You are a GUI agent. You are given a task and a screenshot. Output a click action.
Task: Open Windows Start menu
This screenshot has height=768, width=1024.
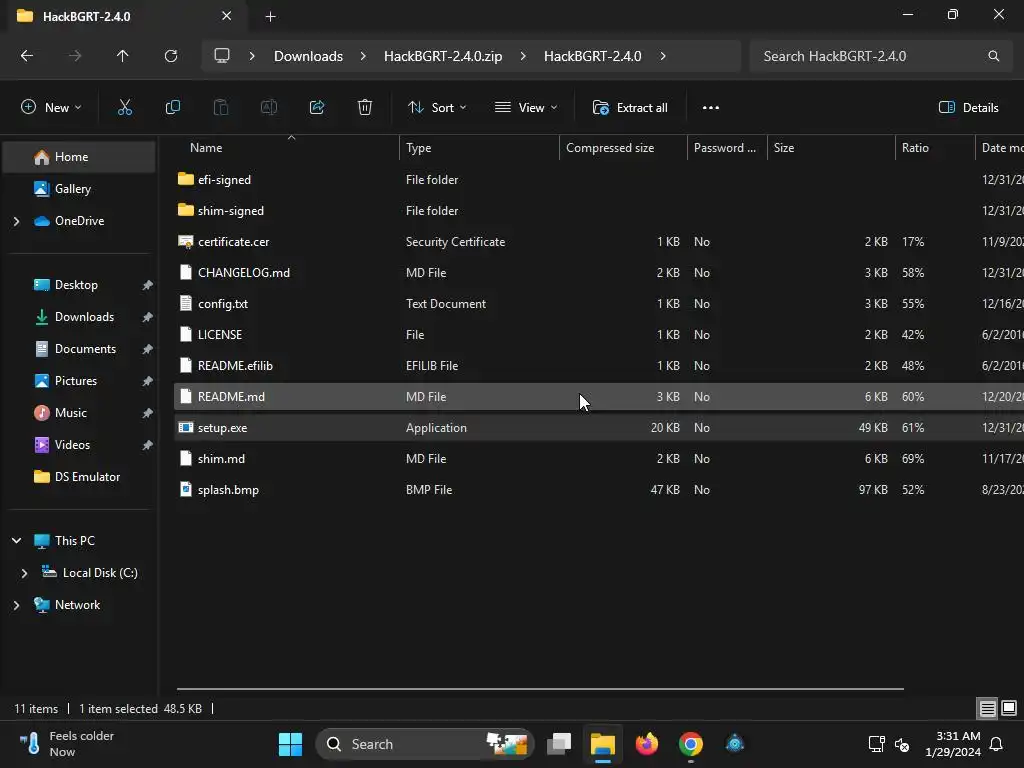[290, 744]
